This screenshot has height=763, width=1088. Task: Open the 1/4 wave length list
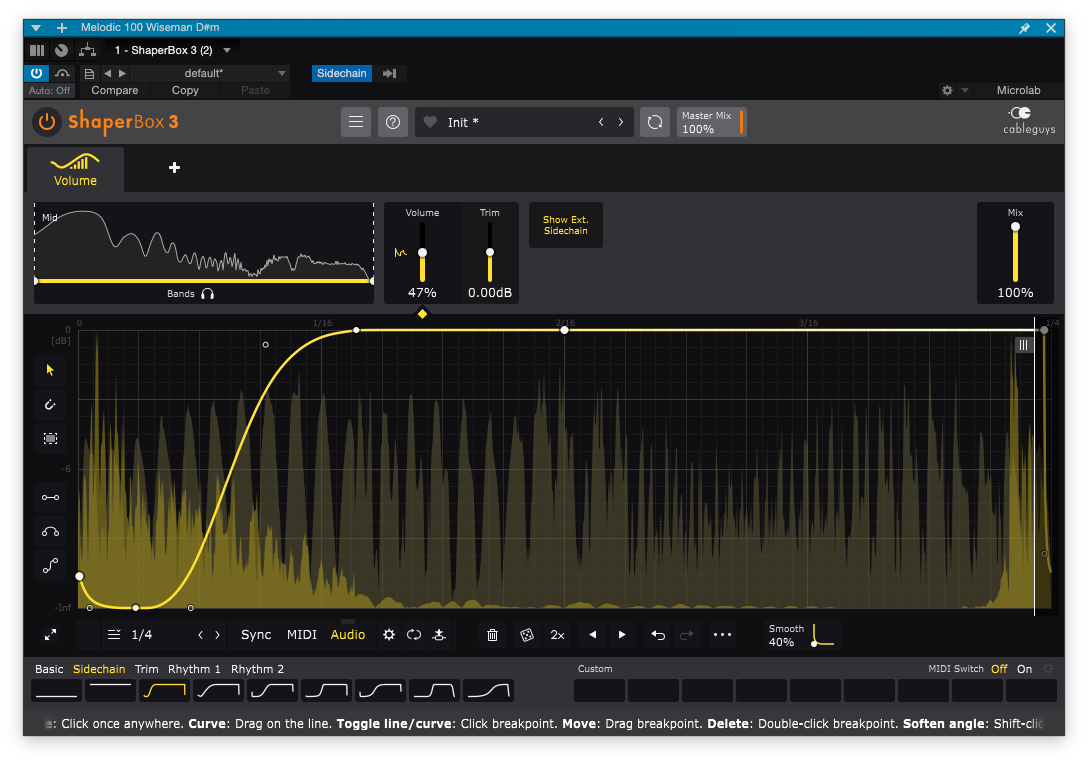pyautogui.click(x=130, y=635)
